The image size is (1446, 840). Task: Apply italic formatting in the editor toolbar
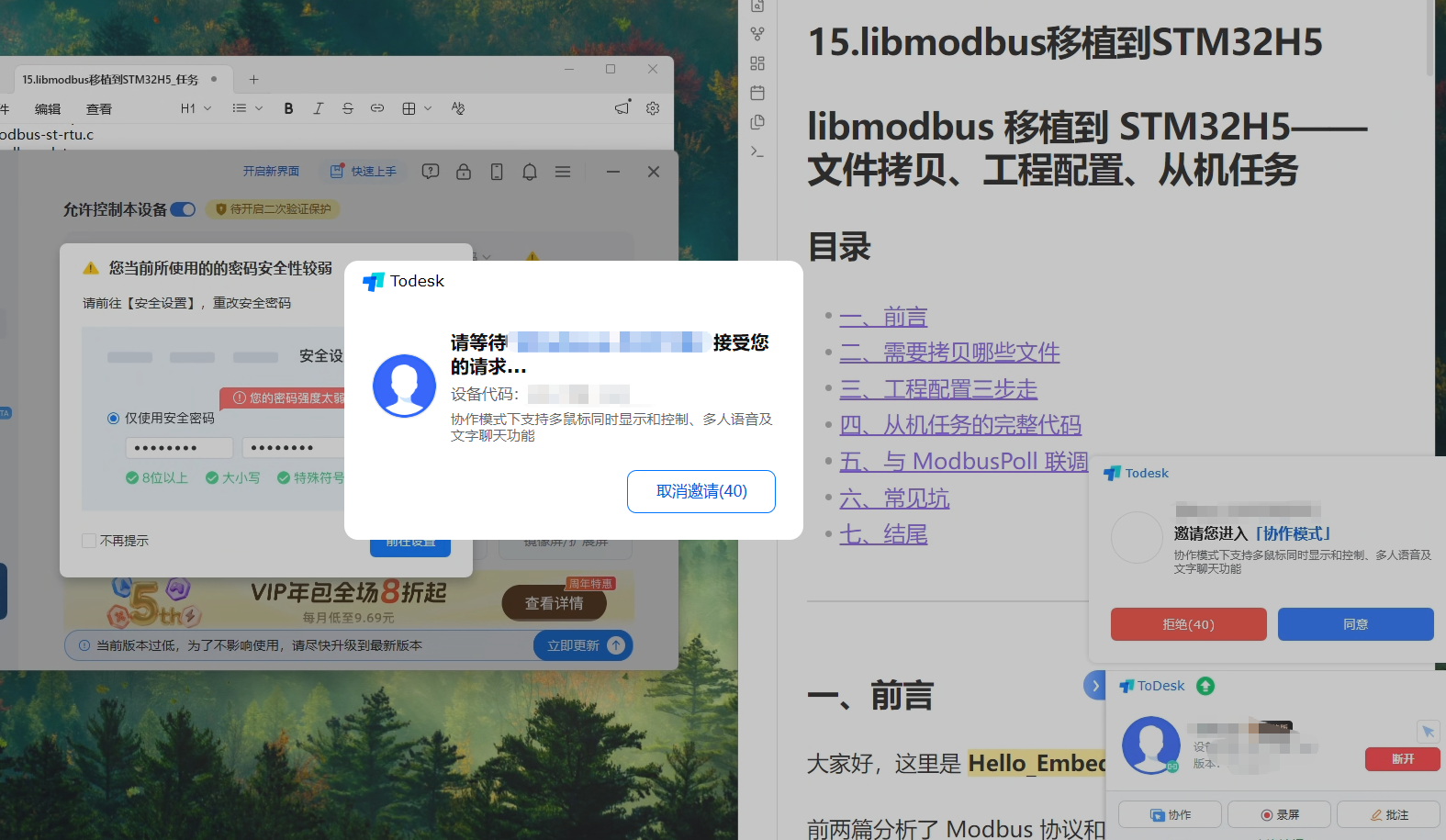click(x=318, y=108)
